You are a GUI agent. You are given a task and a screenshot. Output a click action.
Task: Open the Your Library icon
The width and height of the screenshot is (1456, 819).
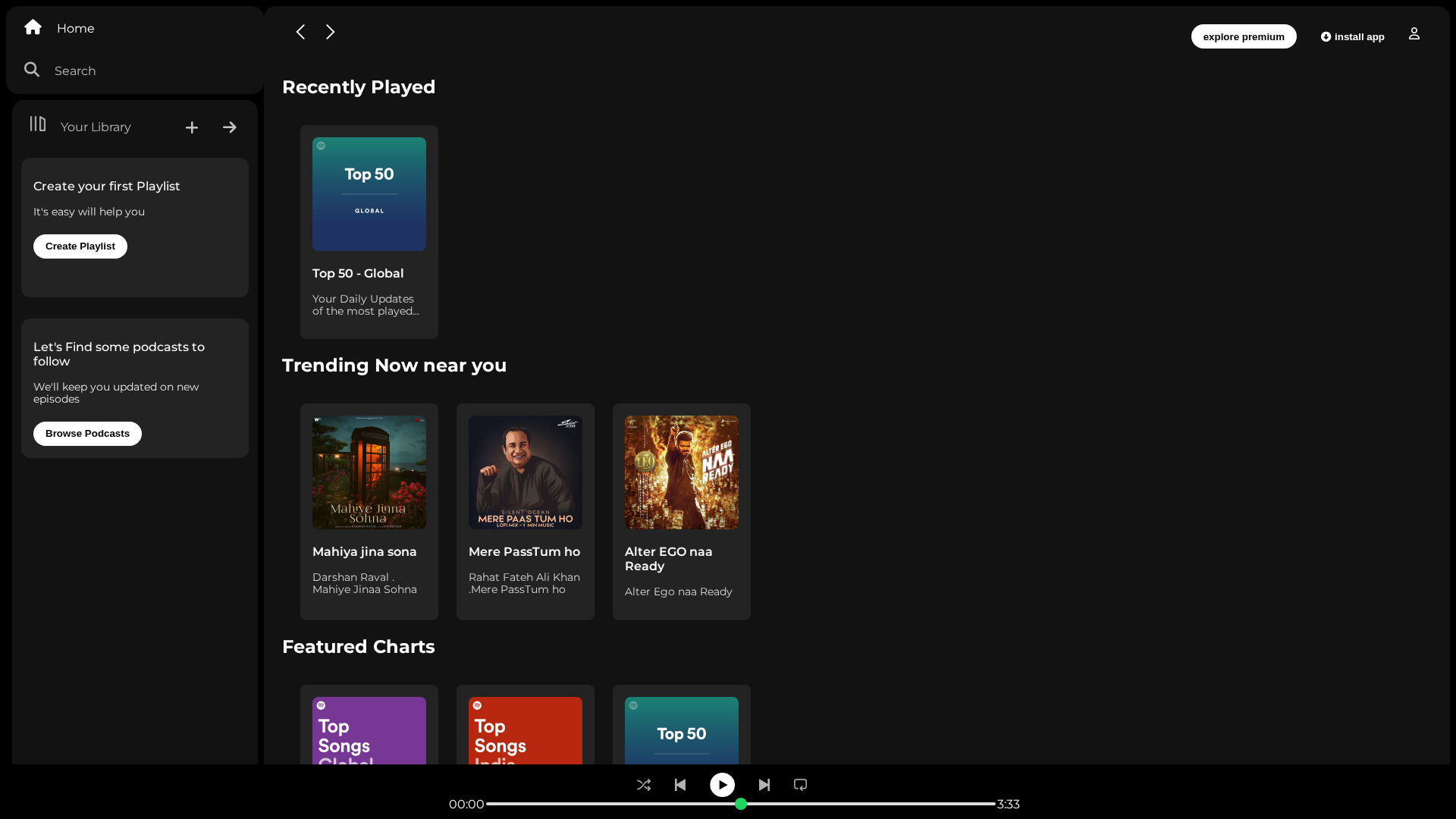[x=38, y=124]
